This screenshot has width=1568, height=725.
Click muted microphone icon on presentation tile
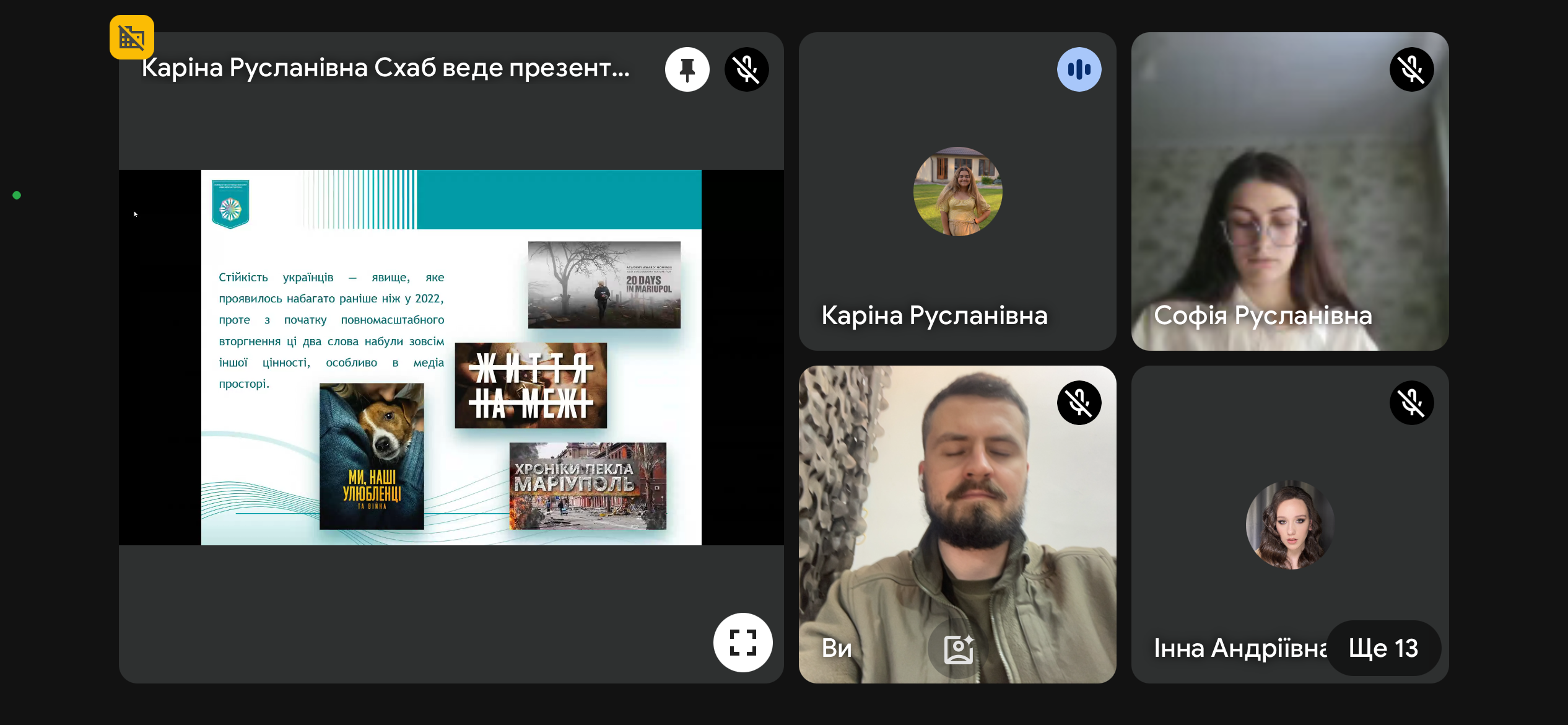point(746,69)
